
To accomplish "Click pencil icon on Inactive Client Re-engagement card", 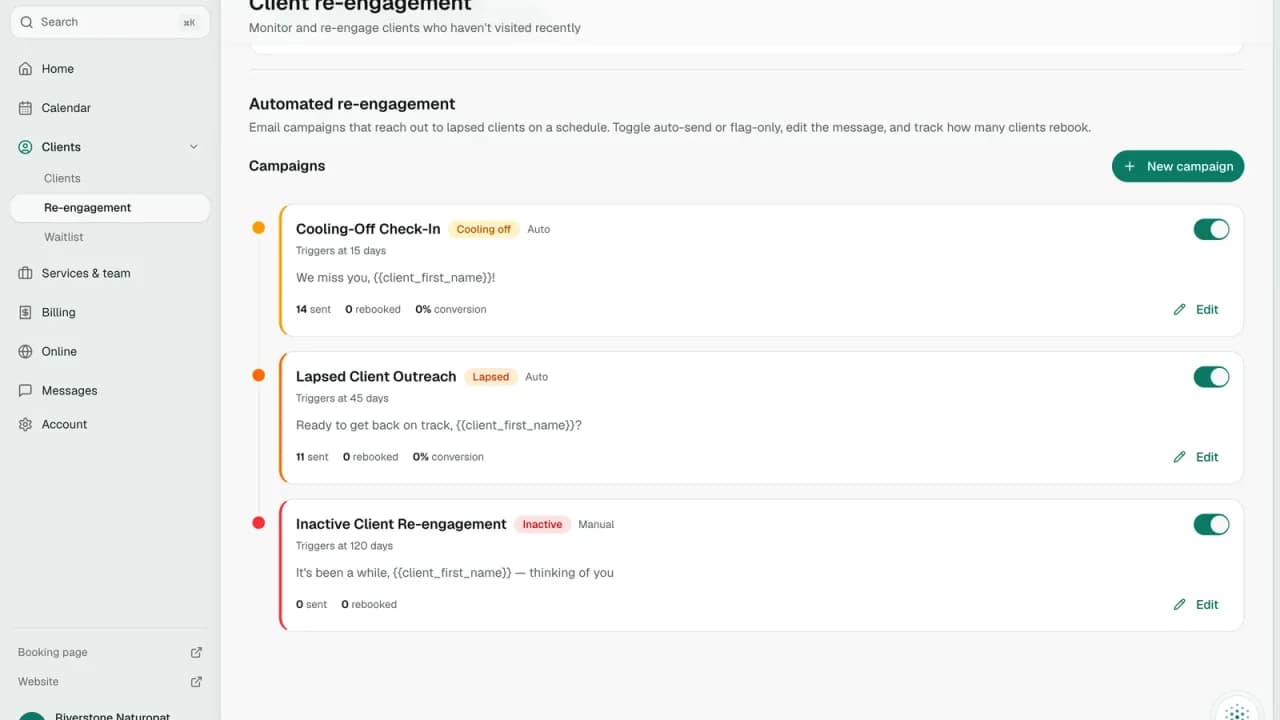I will pos(1179,605).
